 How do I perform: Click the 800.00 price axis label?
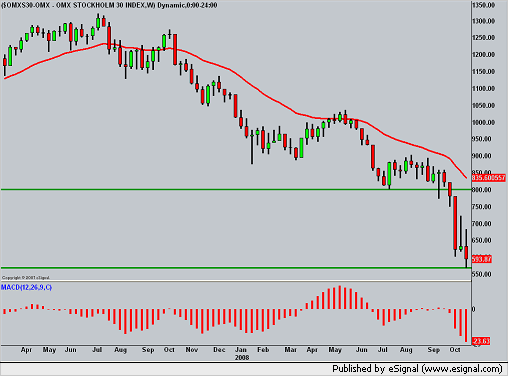coord(482,190)
